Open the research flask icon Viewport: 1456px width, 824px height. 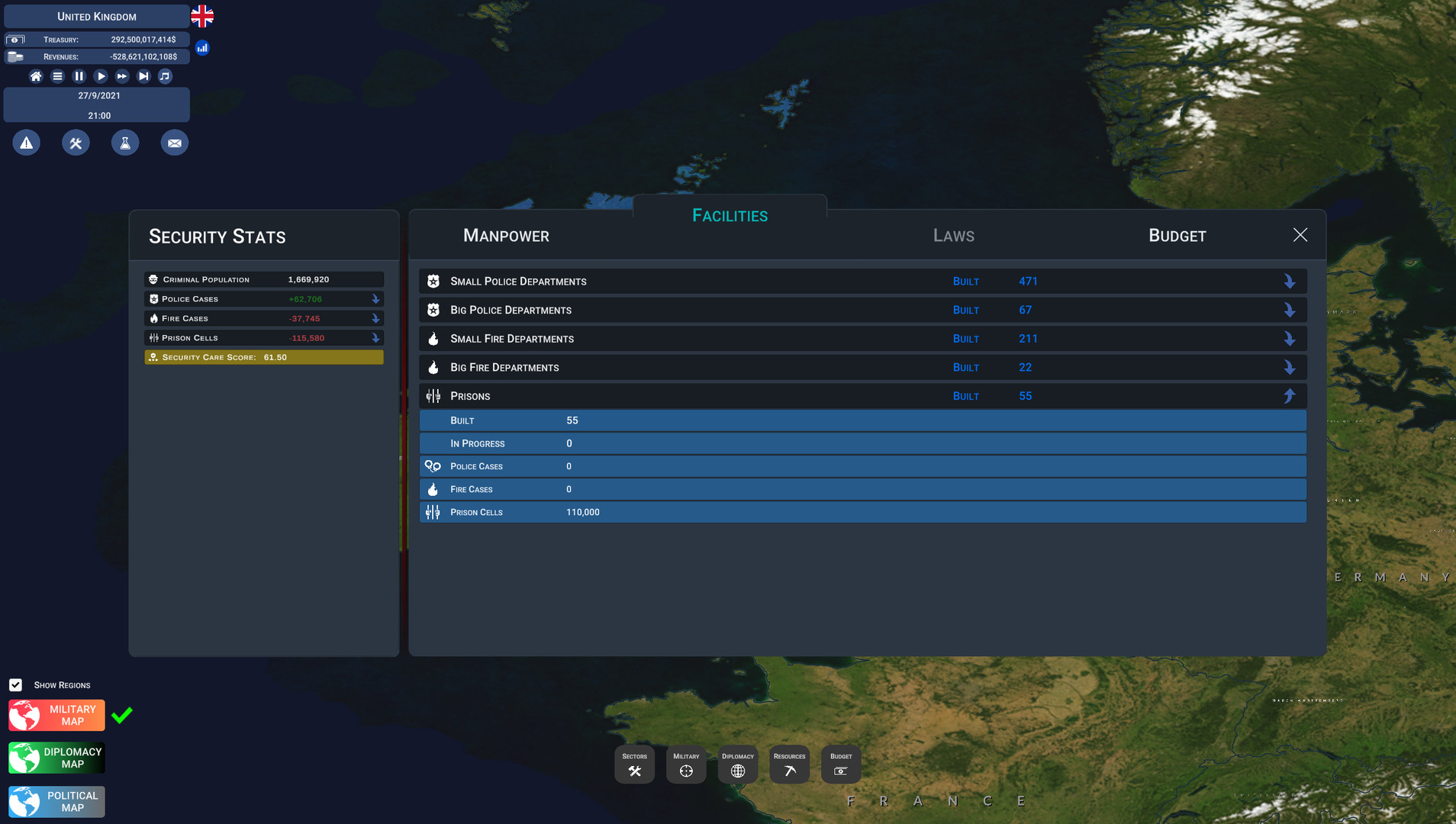125,143
